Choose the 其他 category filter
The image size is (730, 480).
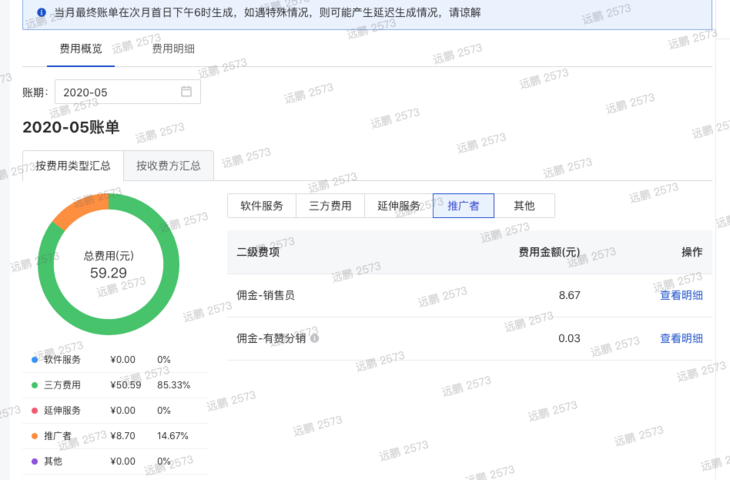click(524, 206)
